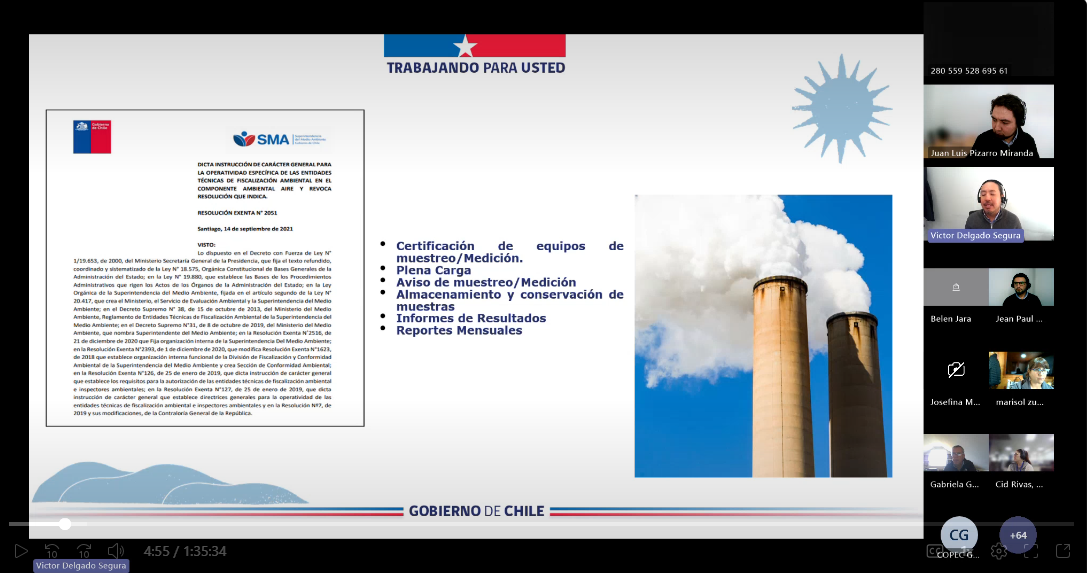1087x573 pixels.
Task: Turn on closed captions with CC icon
Action: (934, 552)
